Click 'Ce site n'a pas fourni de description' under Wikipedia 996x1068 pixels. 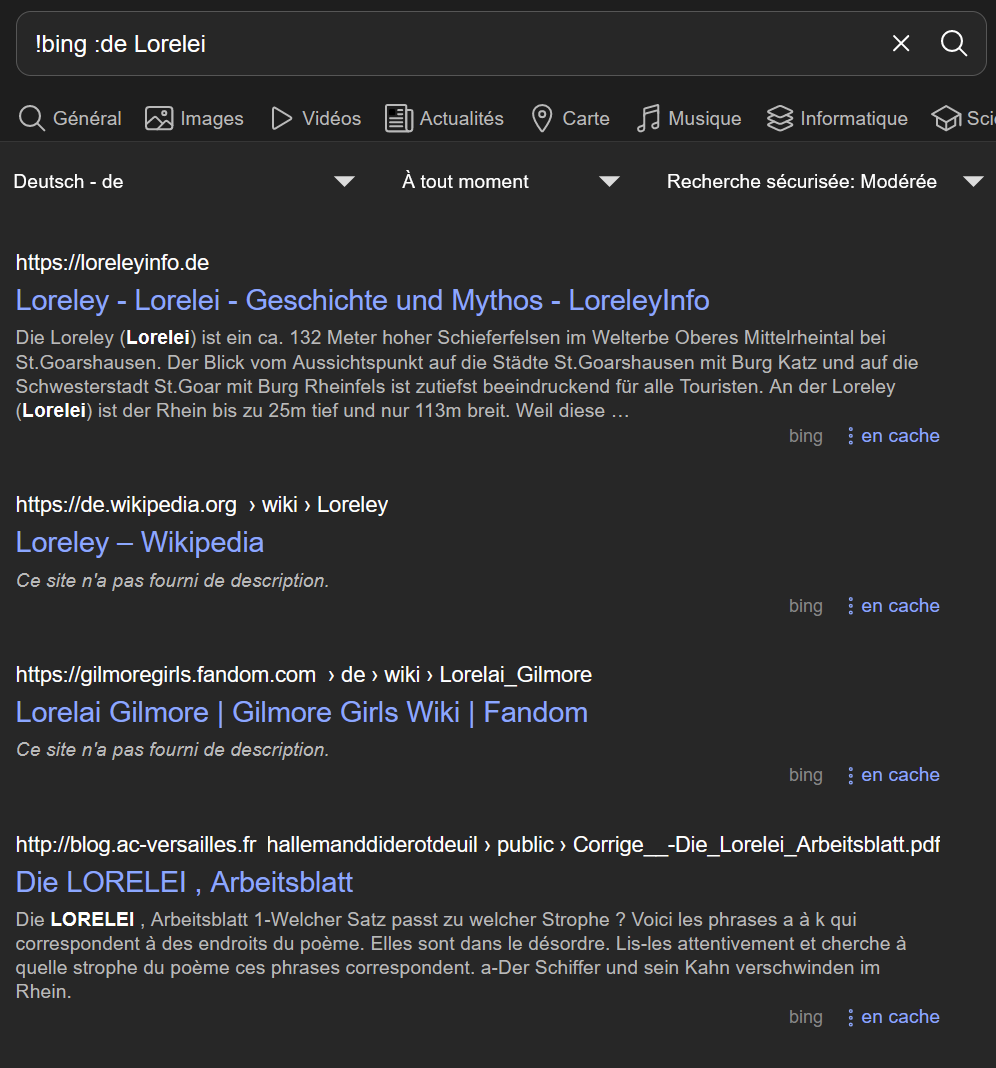click(172, 580)
